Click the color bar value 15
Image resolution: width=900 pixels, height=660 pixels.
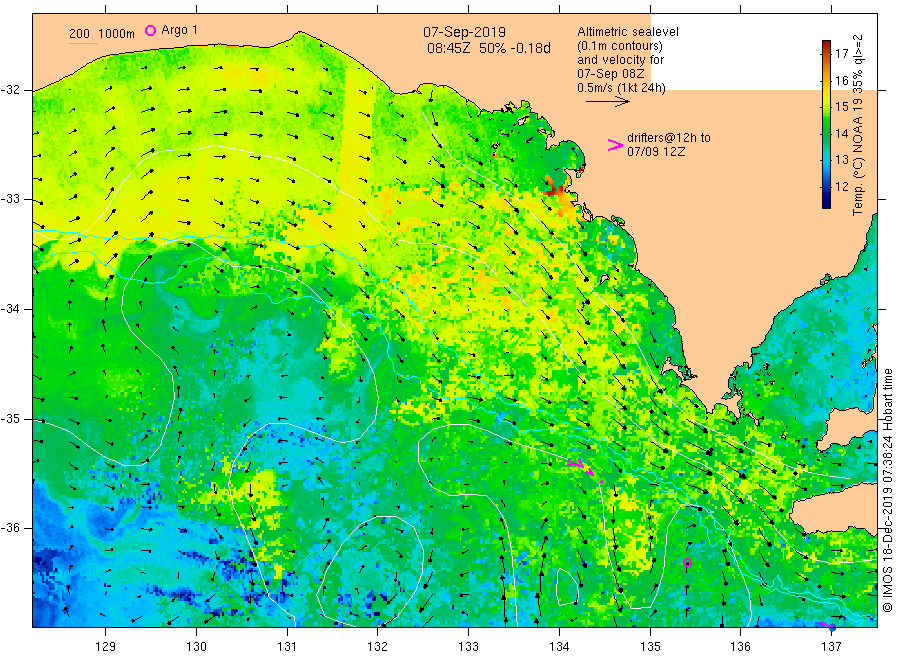point(841,107)
